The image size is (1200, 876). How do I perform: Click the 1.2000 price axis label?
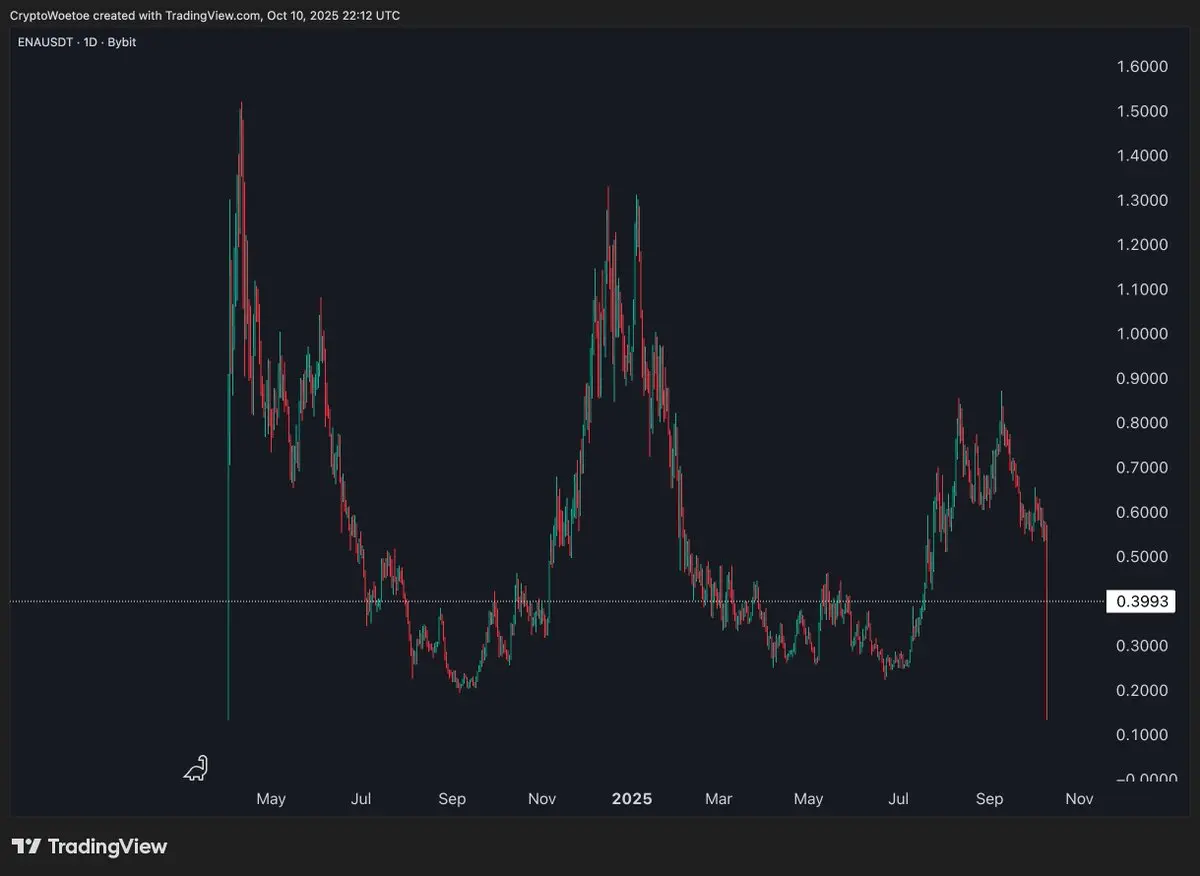(1142, 245)
